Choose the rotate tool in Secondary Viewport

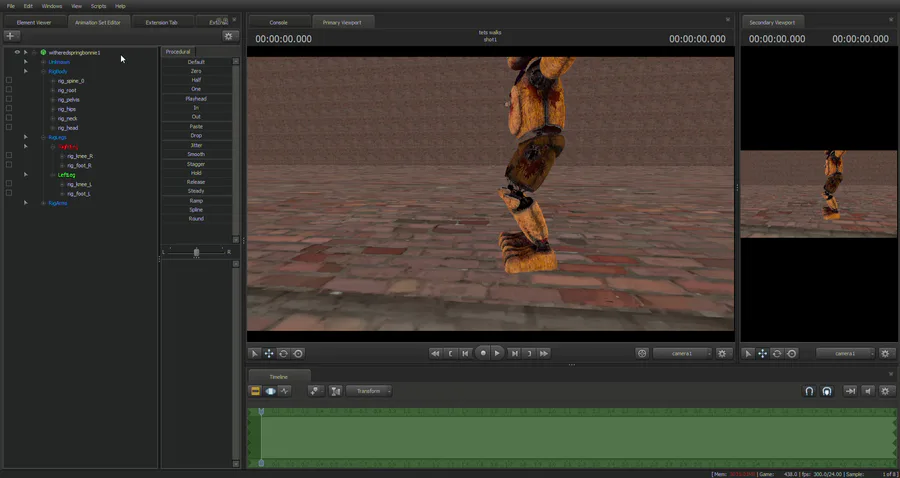click(x=777, y=353)
